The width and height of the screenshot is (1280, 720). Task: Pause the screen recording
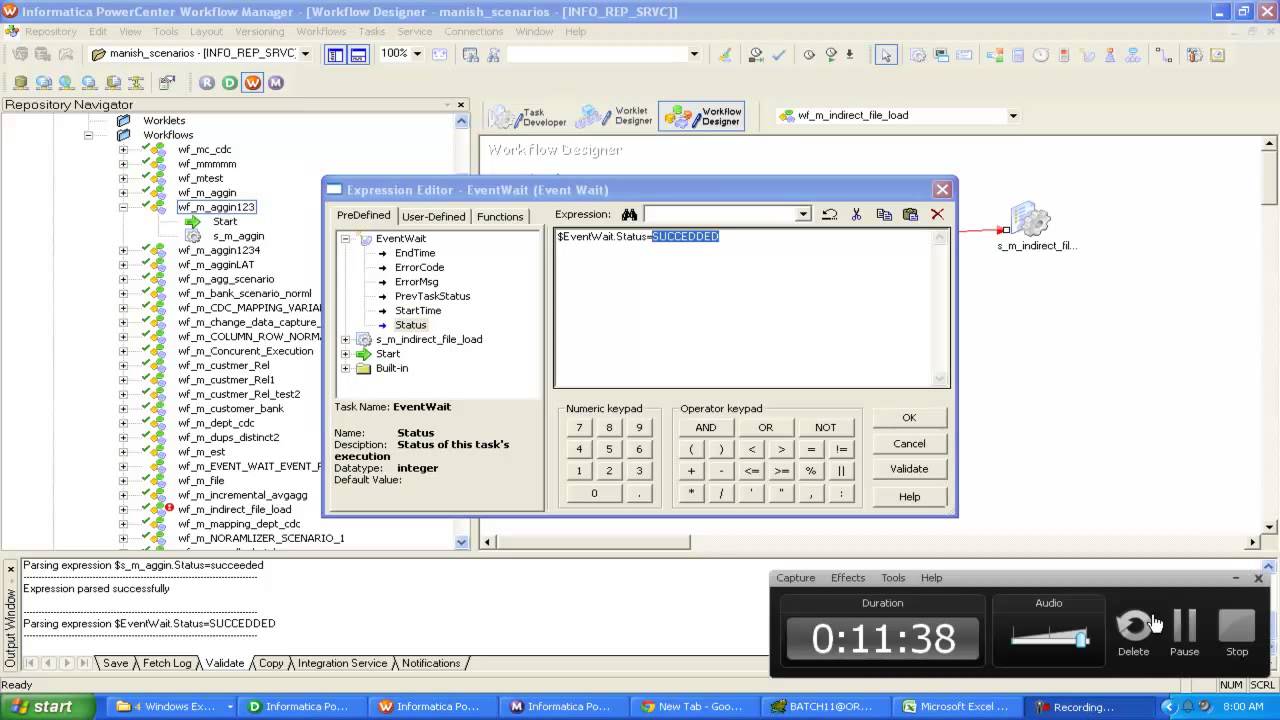1185,634
